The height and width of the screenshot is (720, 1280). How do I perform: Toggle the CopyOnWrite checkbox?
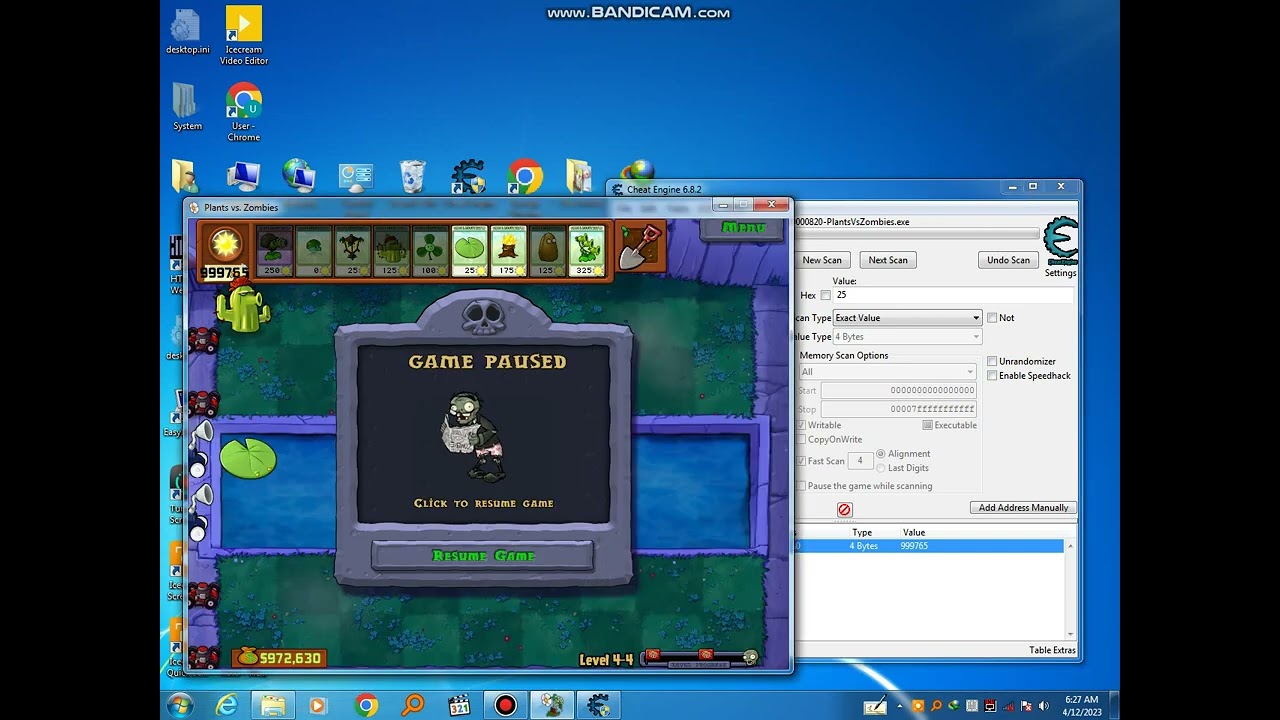pos(801,440)
